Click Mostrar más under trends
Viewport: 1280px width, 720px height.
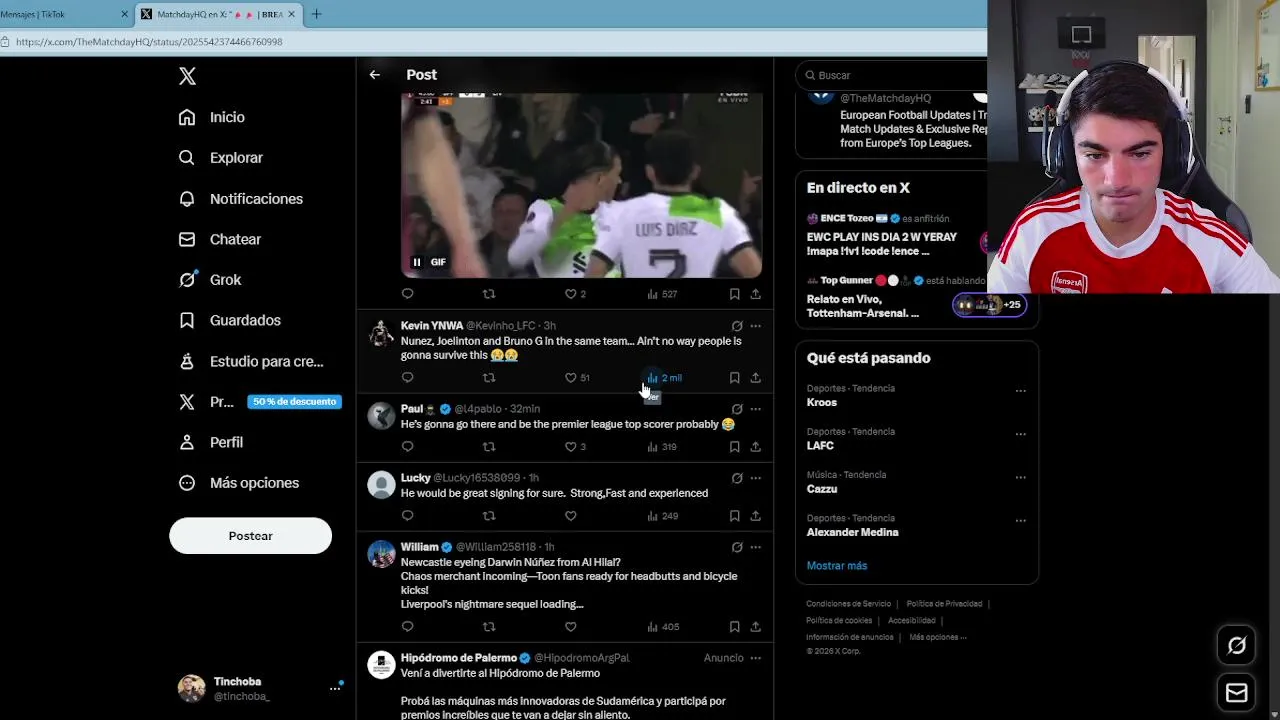point(837,566)
